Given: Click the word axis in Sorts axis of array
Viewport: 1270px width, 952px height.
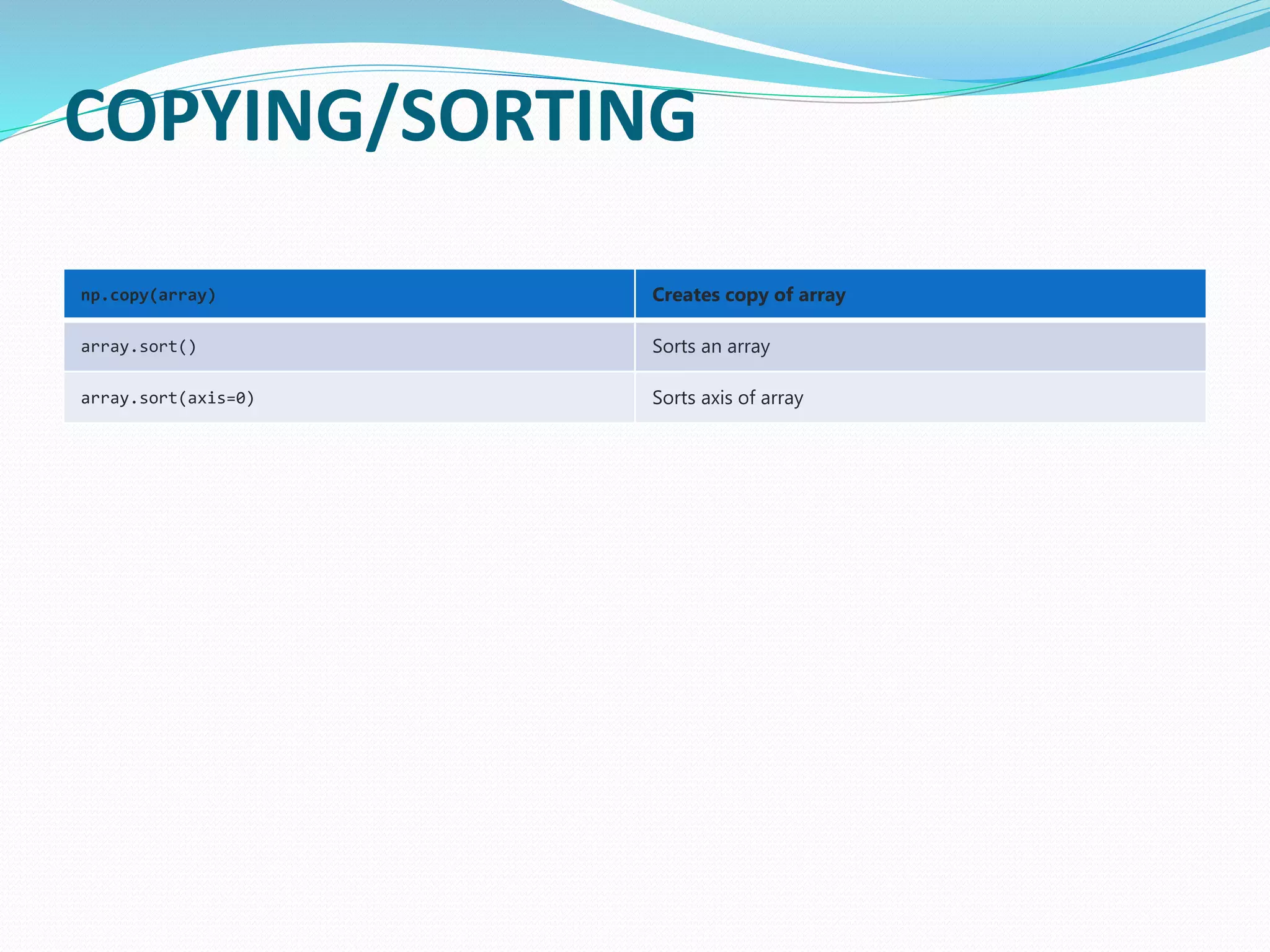Looking at the screenshot, I should (x=716, y=398).
